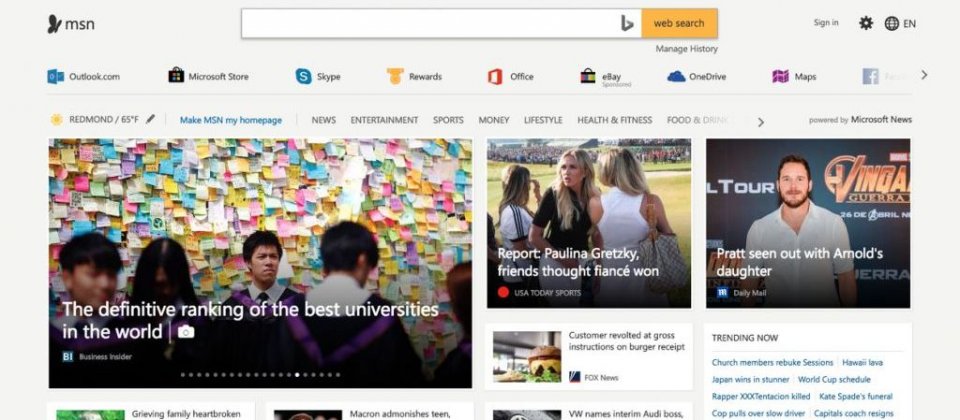This screenshot has width=960, height=420.
Task: Open Customer revolted at gross instructions headline
Action: (x=627, y=342)
